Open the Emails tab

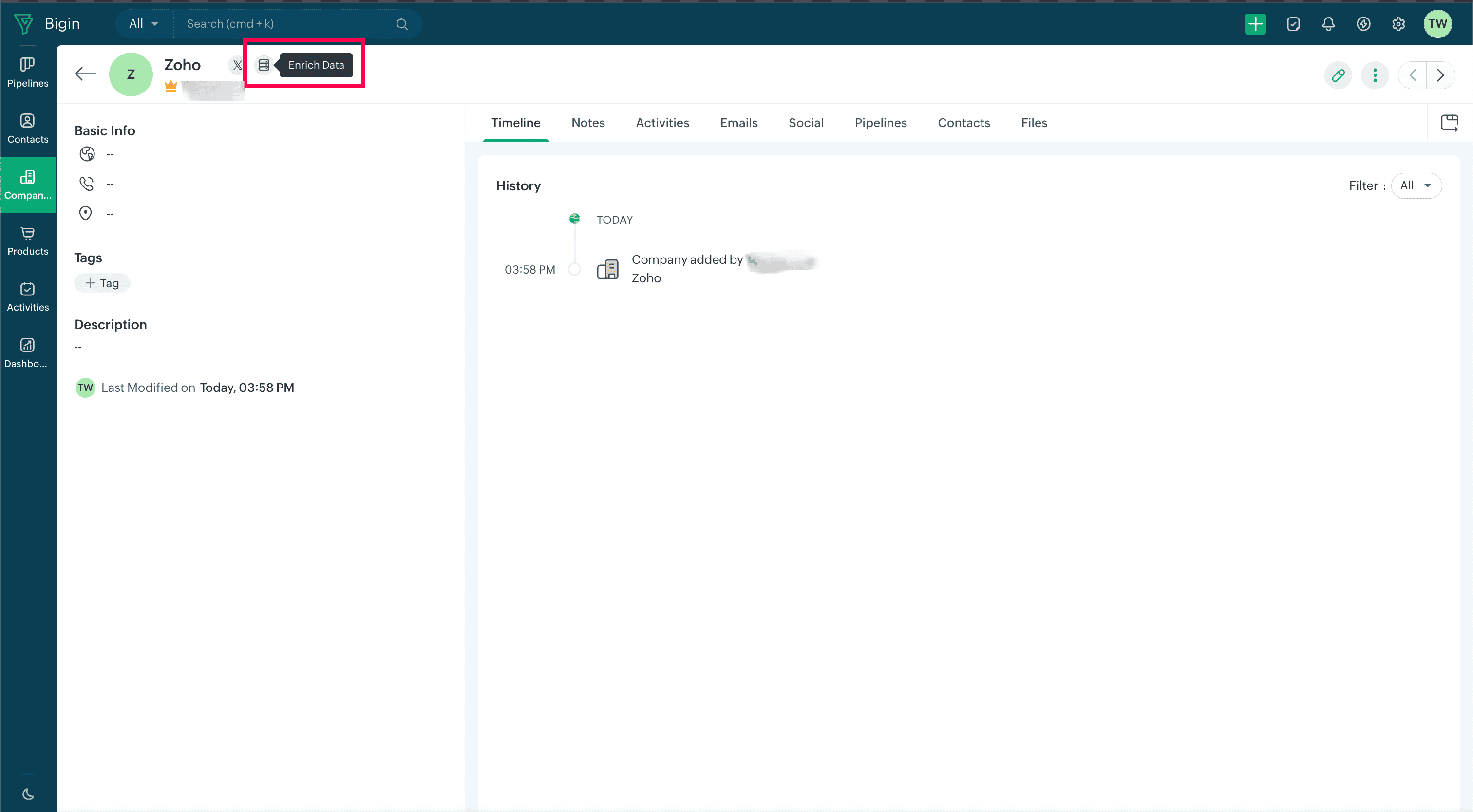pos(738,123)
